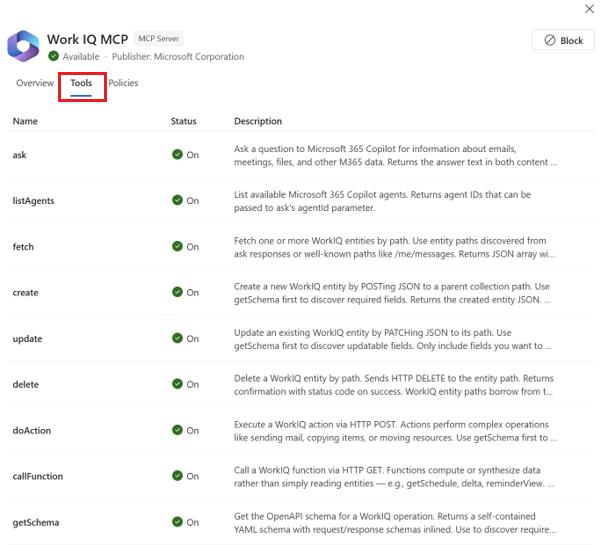Click the Work IQ MCP Copilot logo

coord(23,46)
